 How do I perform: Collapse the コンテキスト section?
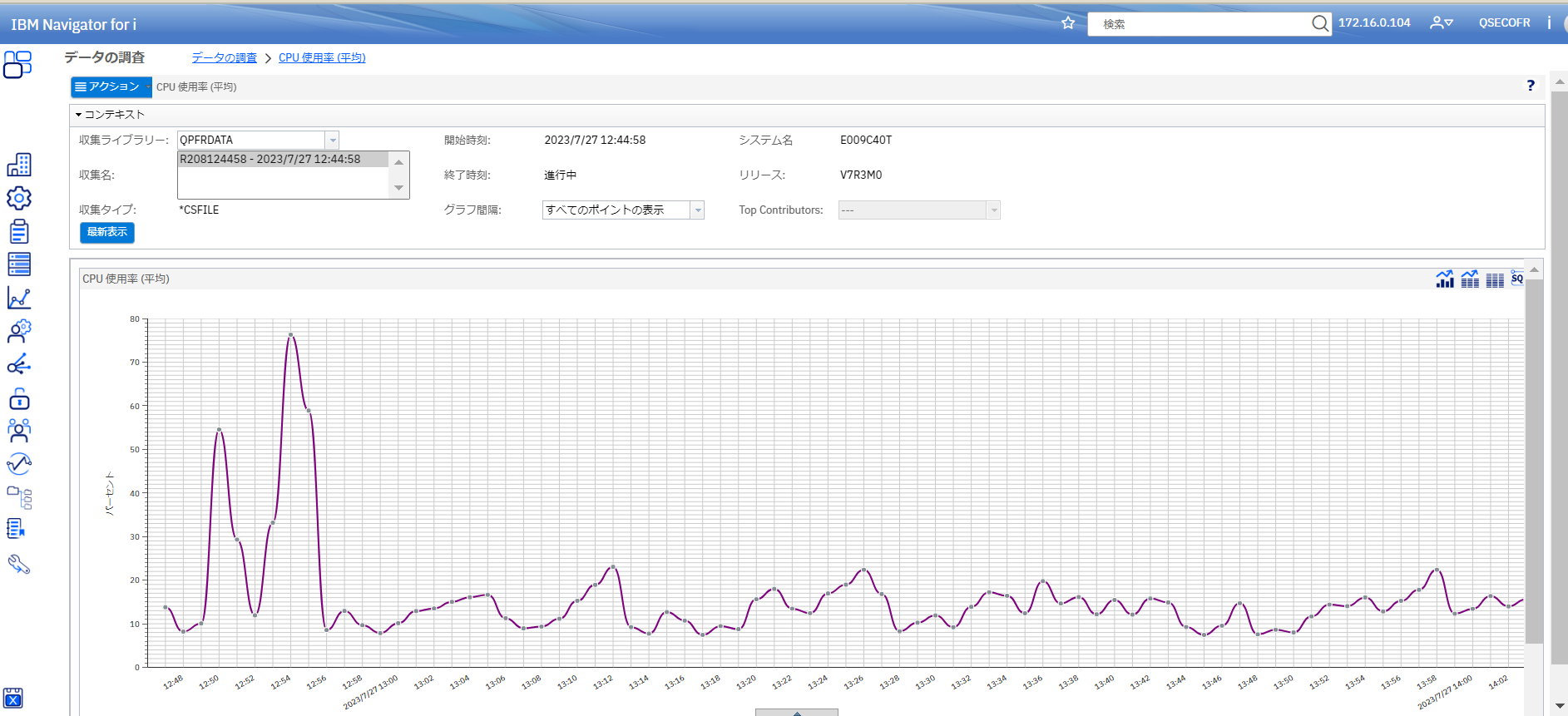(110, 114)
